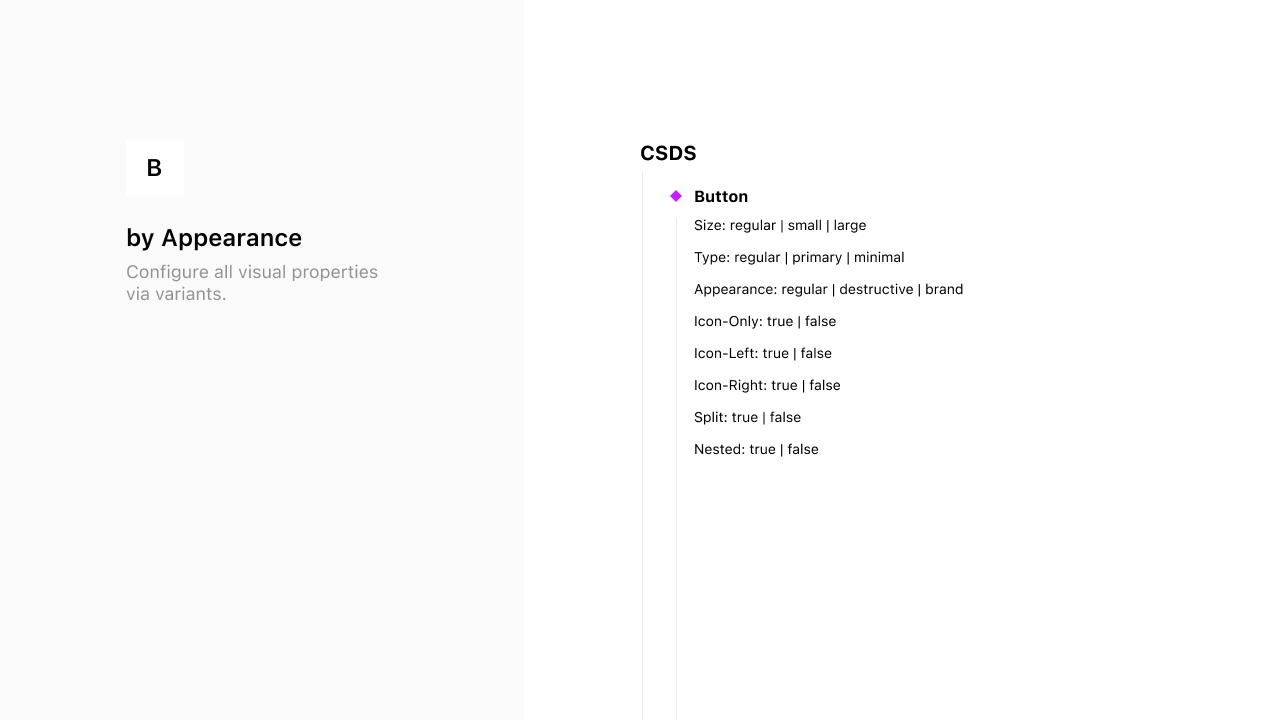This screenshot has height=720, width=1280.
Task: Pick the Icon-Right true/false property
Action: pos(767,385)
